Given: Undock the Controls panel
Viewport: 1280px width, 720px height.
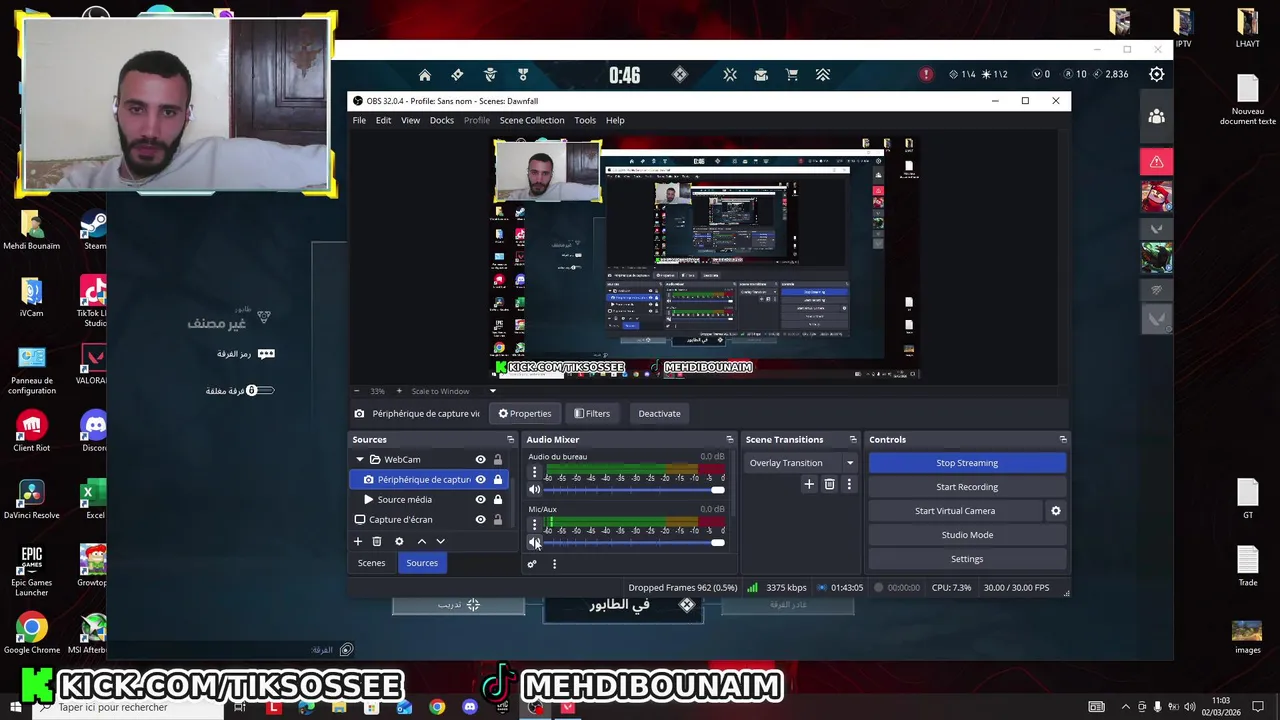Looking at the screenshot, I should click(1063, 440).
